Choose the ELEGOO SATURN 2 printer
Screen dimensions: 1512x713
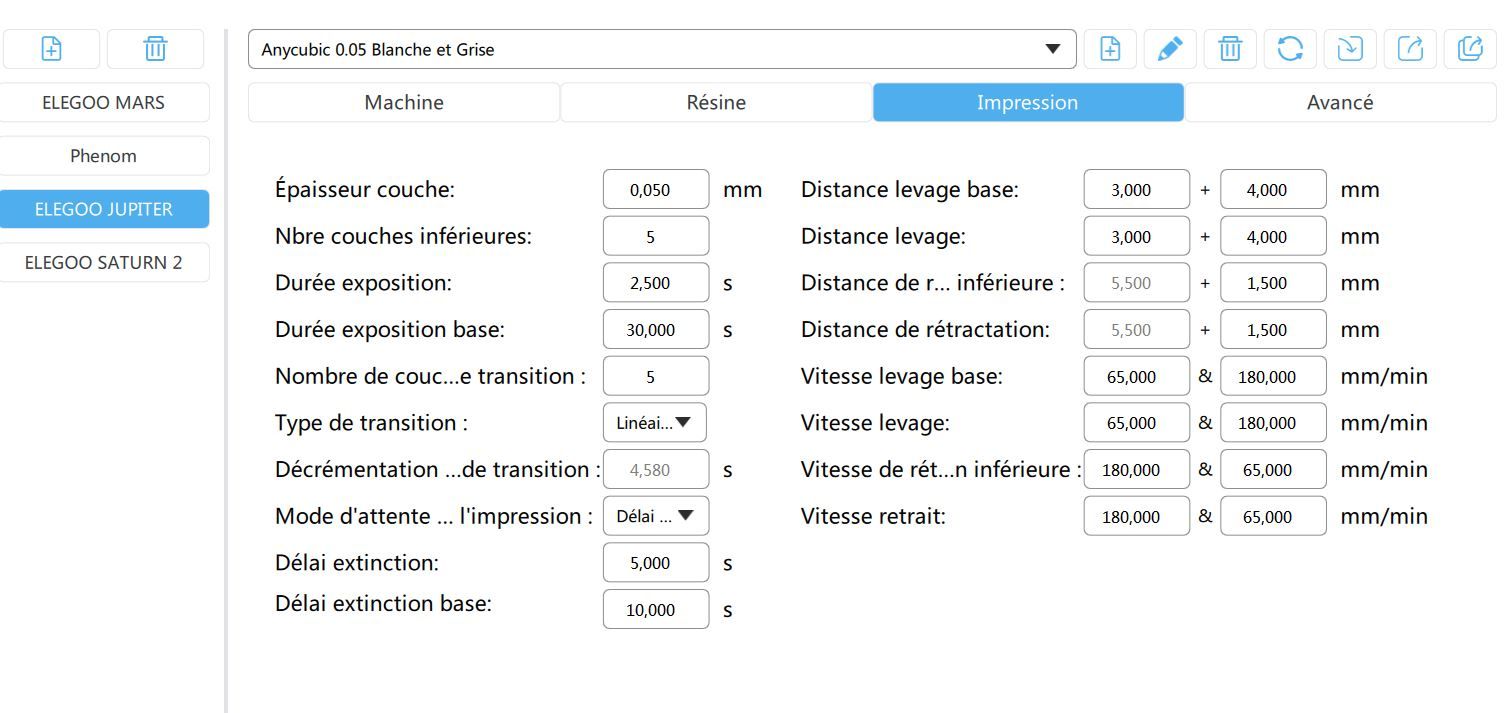click(x=104, y=263)
